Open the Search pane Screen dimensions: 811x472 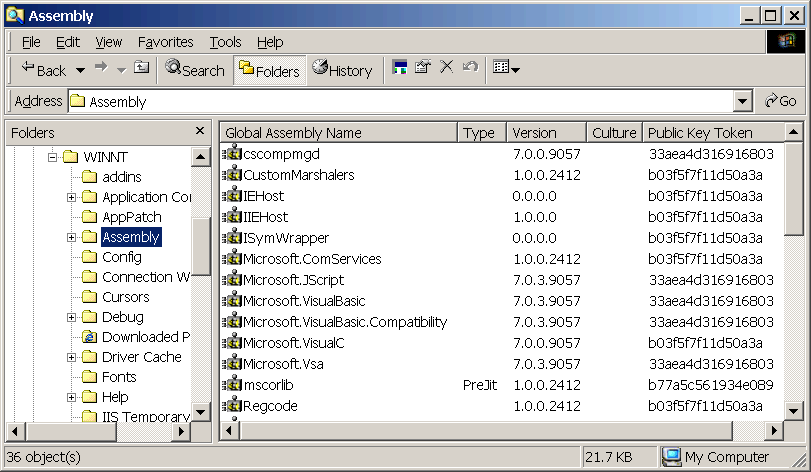coord(195,69)
